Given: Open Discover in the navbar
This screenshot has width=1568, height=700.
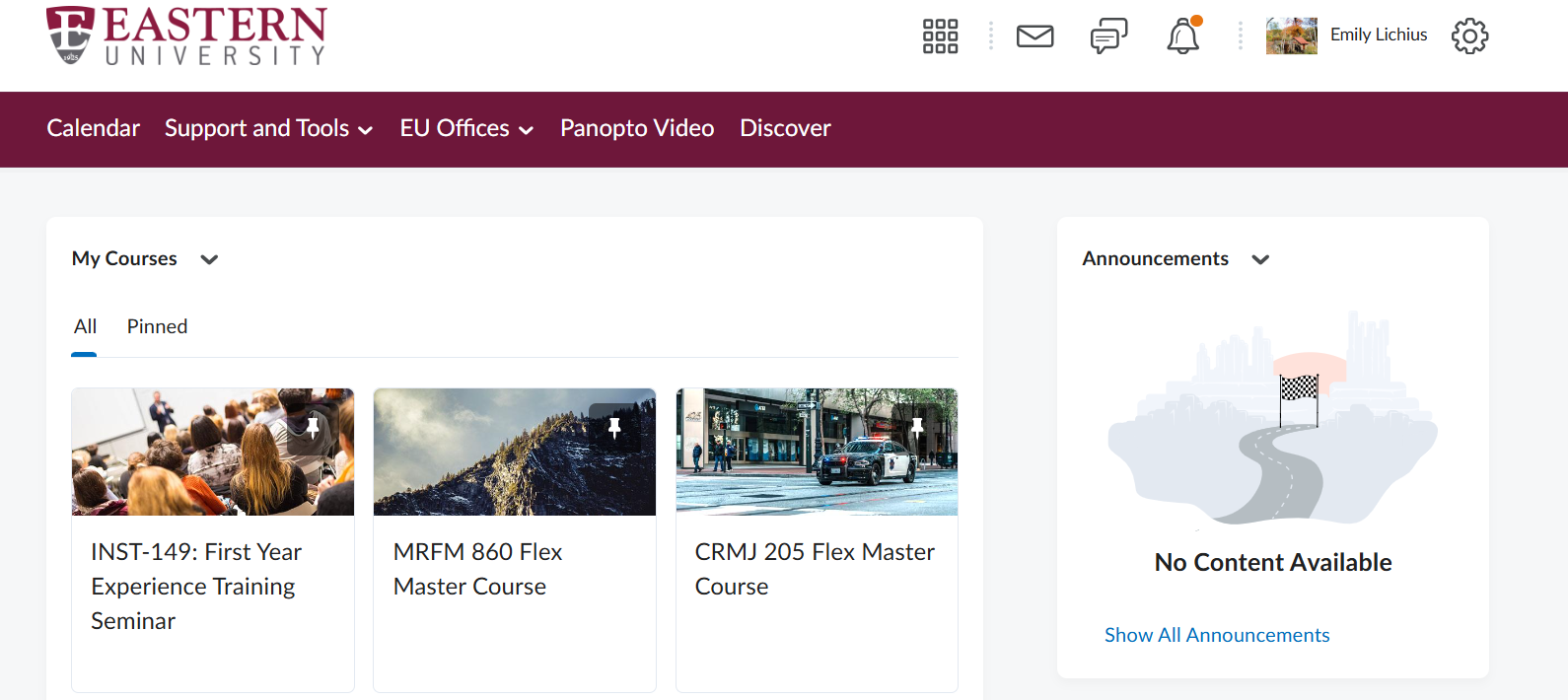Looking at the screenshot, I should [785, 128].
